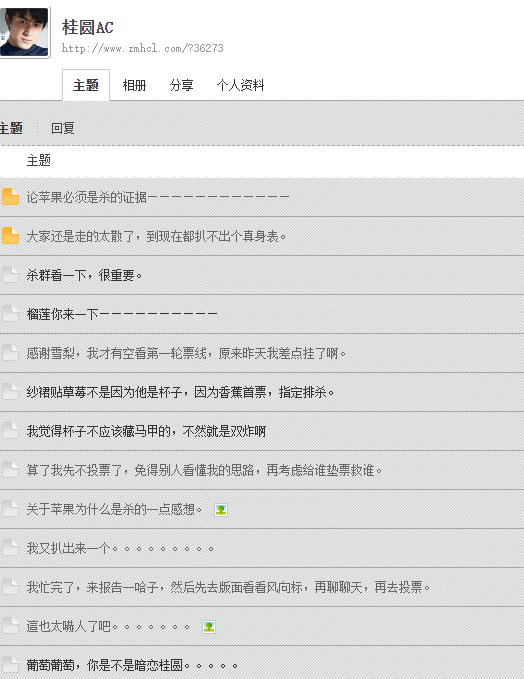Open thread 感谢雪梨，我才有空看第一轮票线
Screen dimensions: 524x679
coord(186,353)
